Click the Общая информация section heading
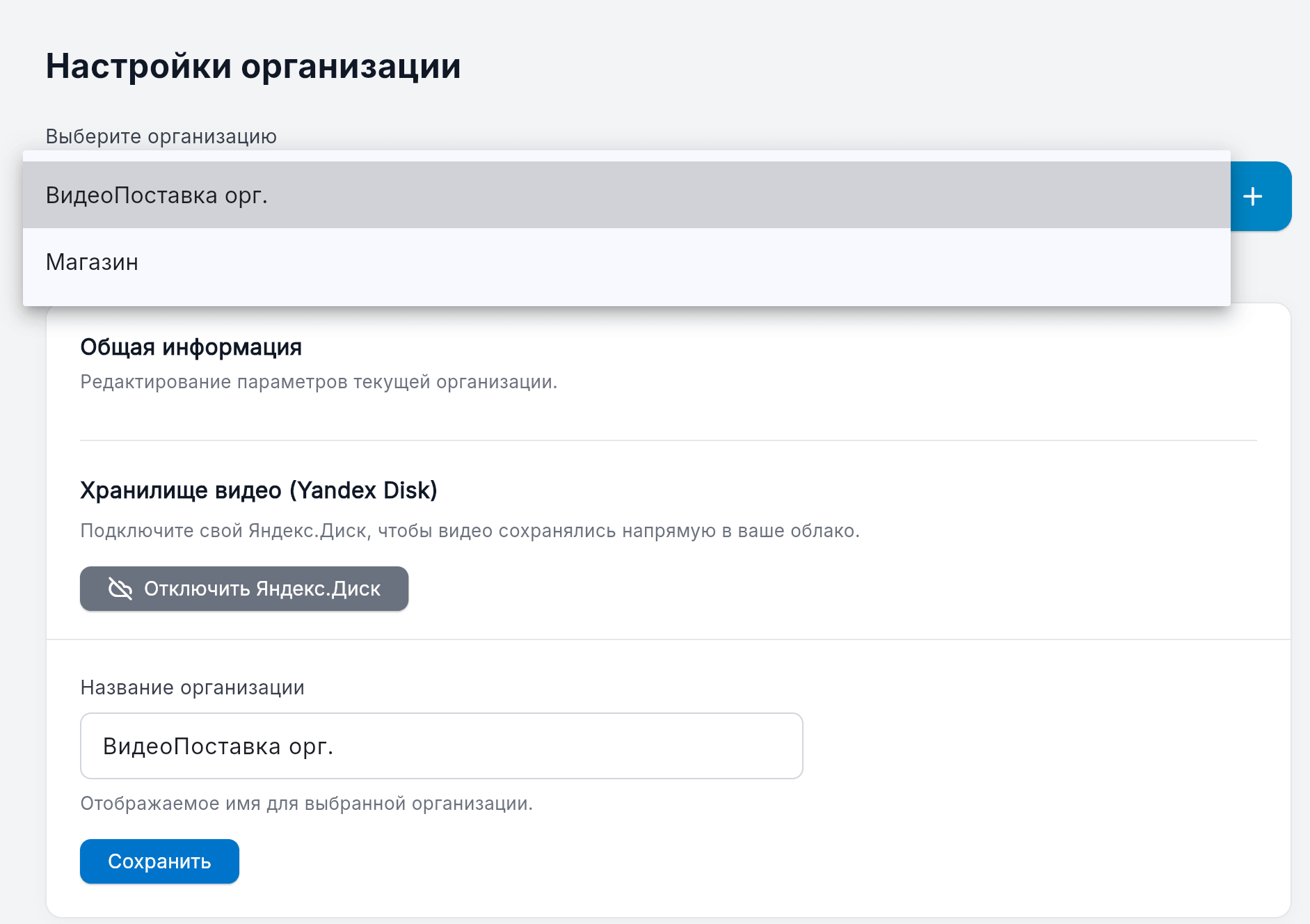 [191, 346]
